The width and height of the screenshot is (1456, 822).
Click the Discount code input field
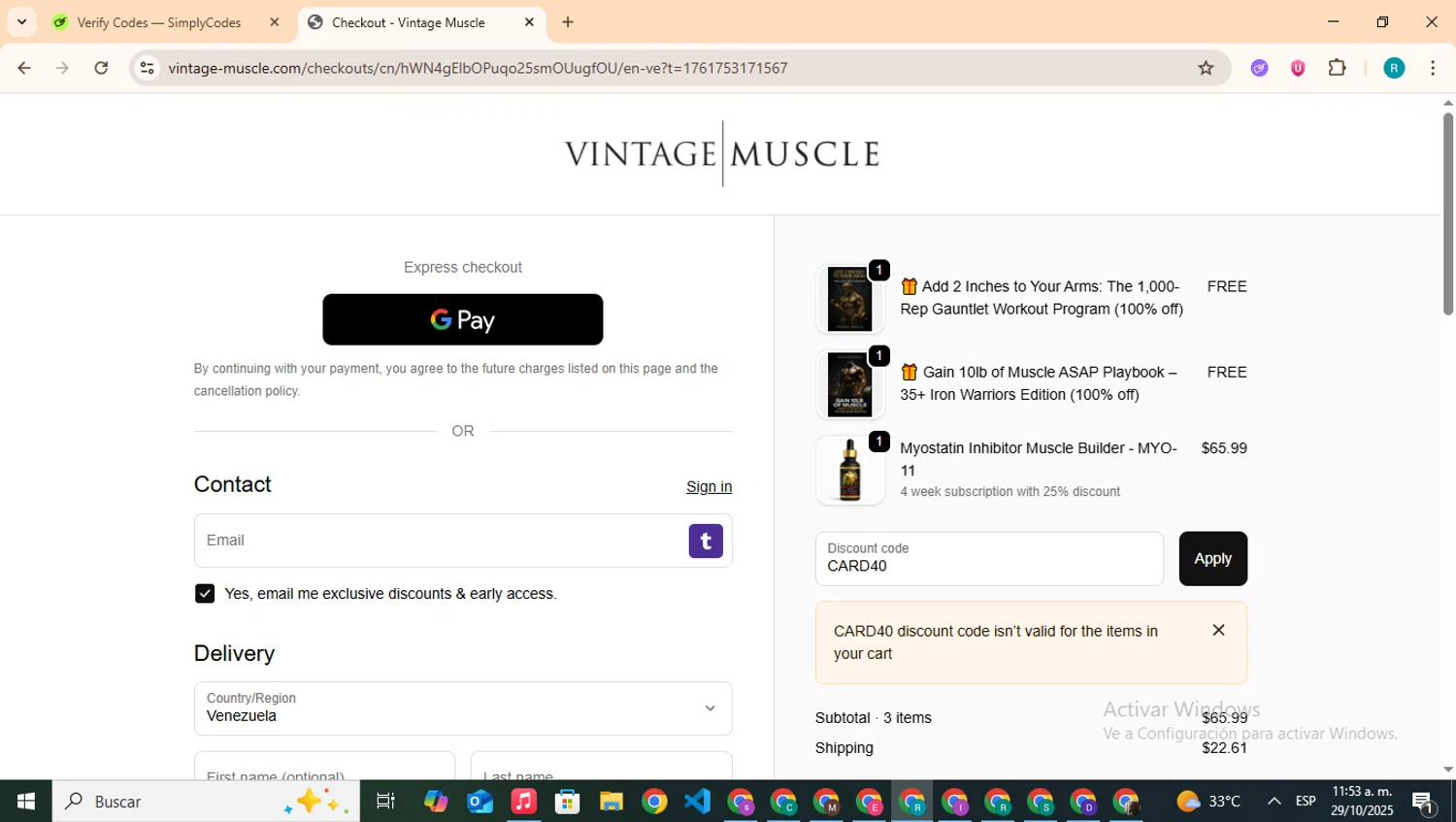tap(989, 558)
